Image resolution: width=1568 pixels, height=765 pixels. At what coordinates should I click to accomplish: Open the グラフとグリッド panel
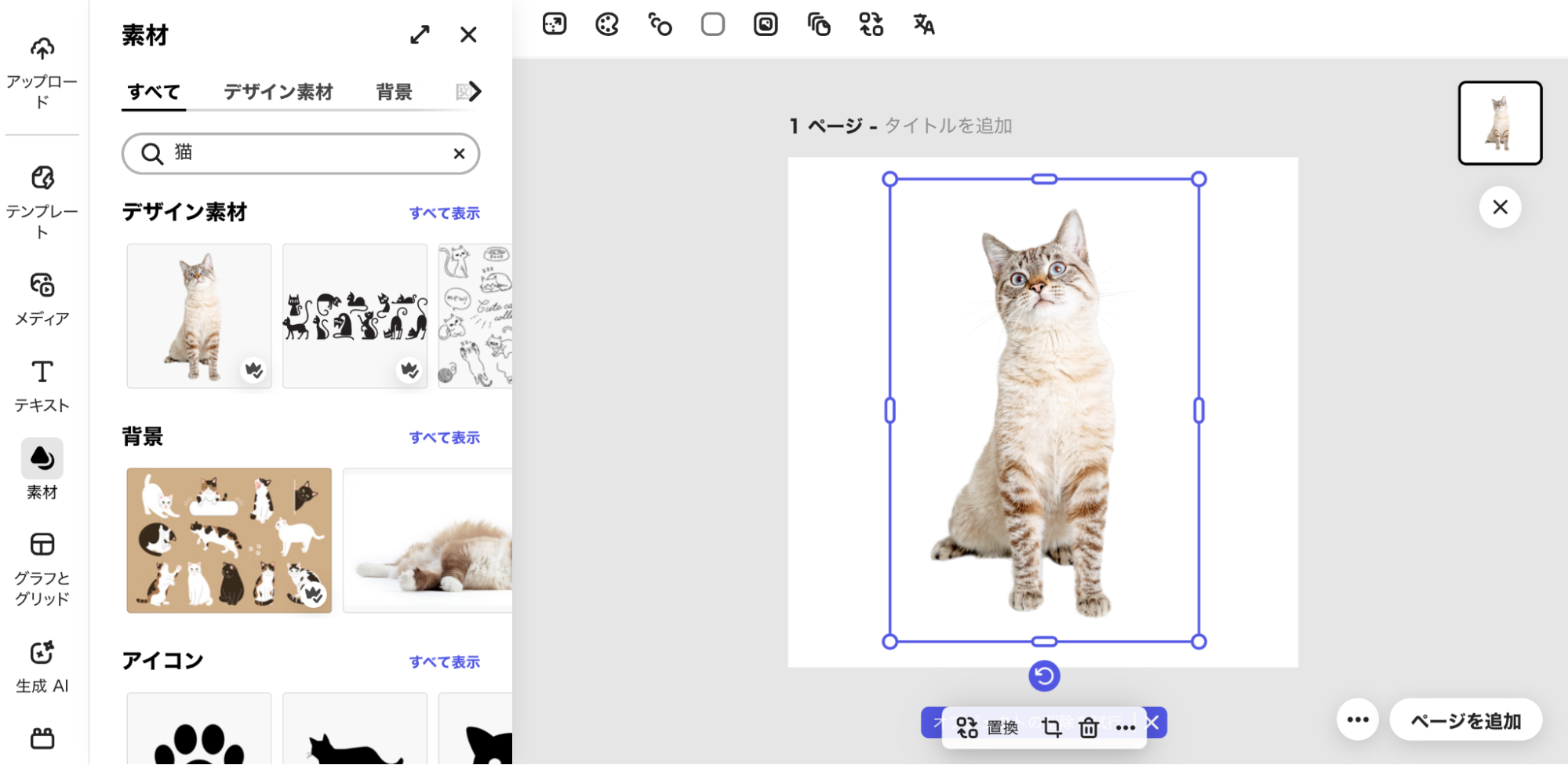pyautogui.click(x=42, y=563)
